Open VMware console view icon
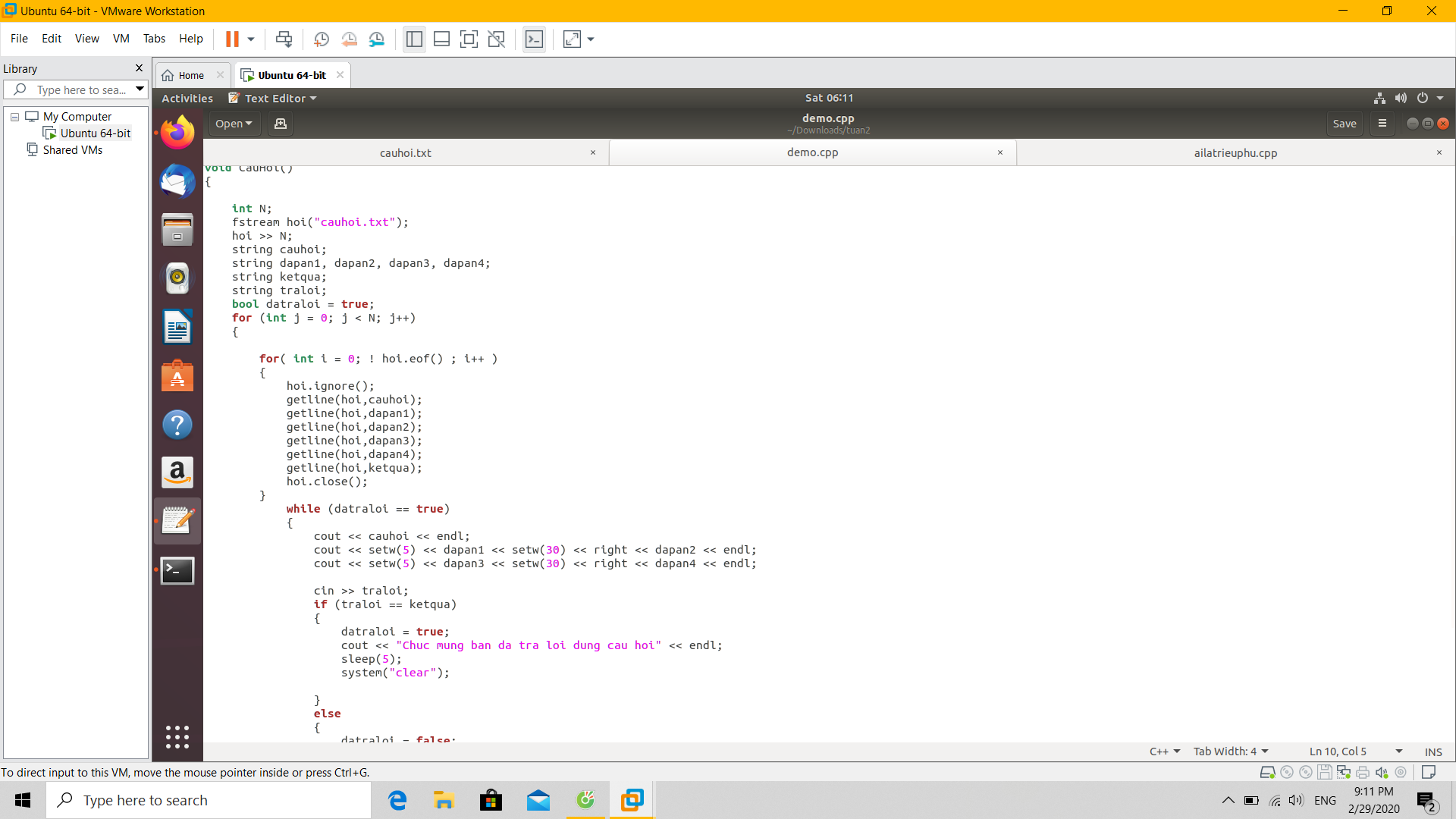Screen dimensions: 1456x819 pos(534,39)
